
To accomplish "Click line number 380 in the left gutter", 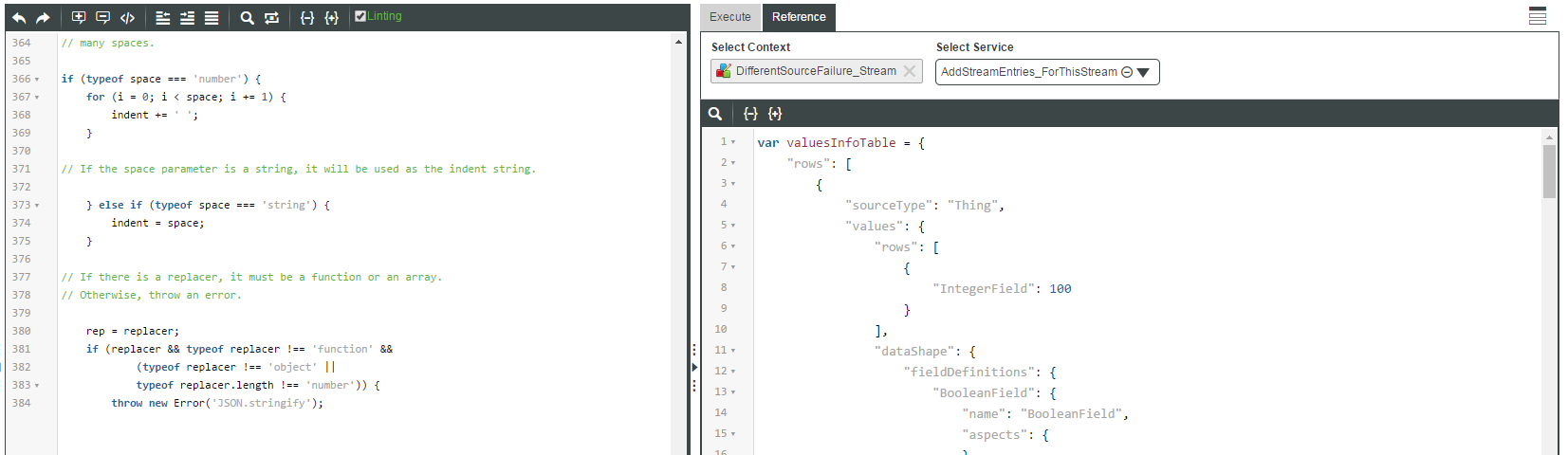I will pyautogui.click(x=21, y=331).
